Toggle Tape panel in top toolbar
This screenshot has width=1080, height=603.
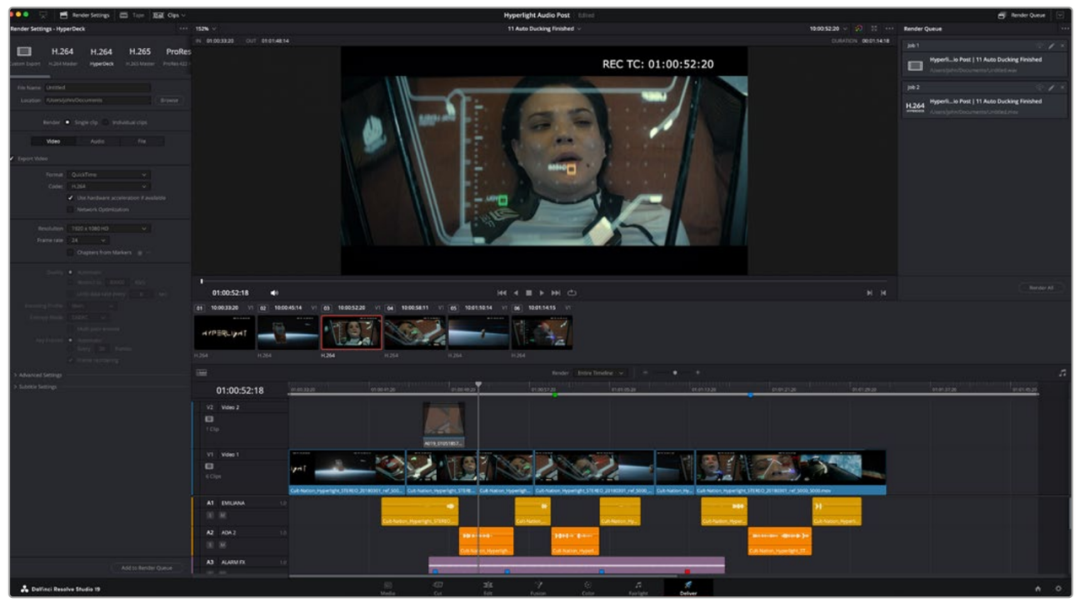point(132,15)
